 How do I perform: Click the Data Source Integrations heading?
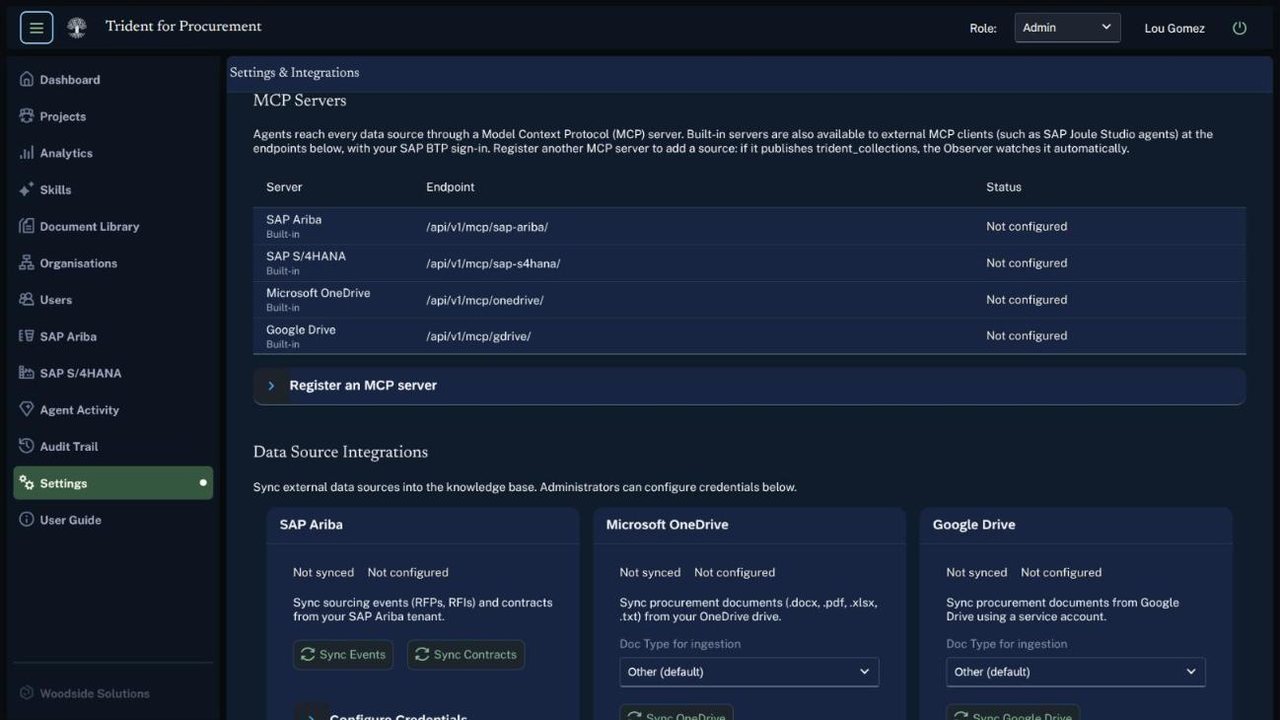click(x=341, y=452)
